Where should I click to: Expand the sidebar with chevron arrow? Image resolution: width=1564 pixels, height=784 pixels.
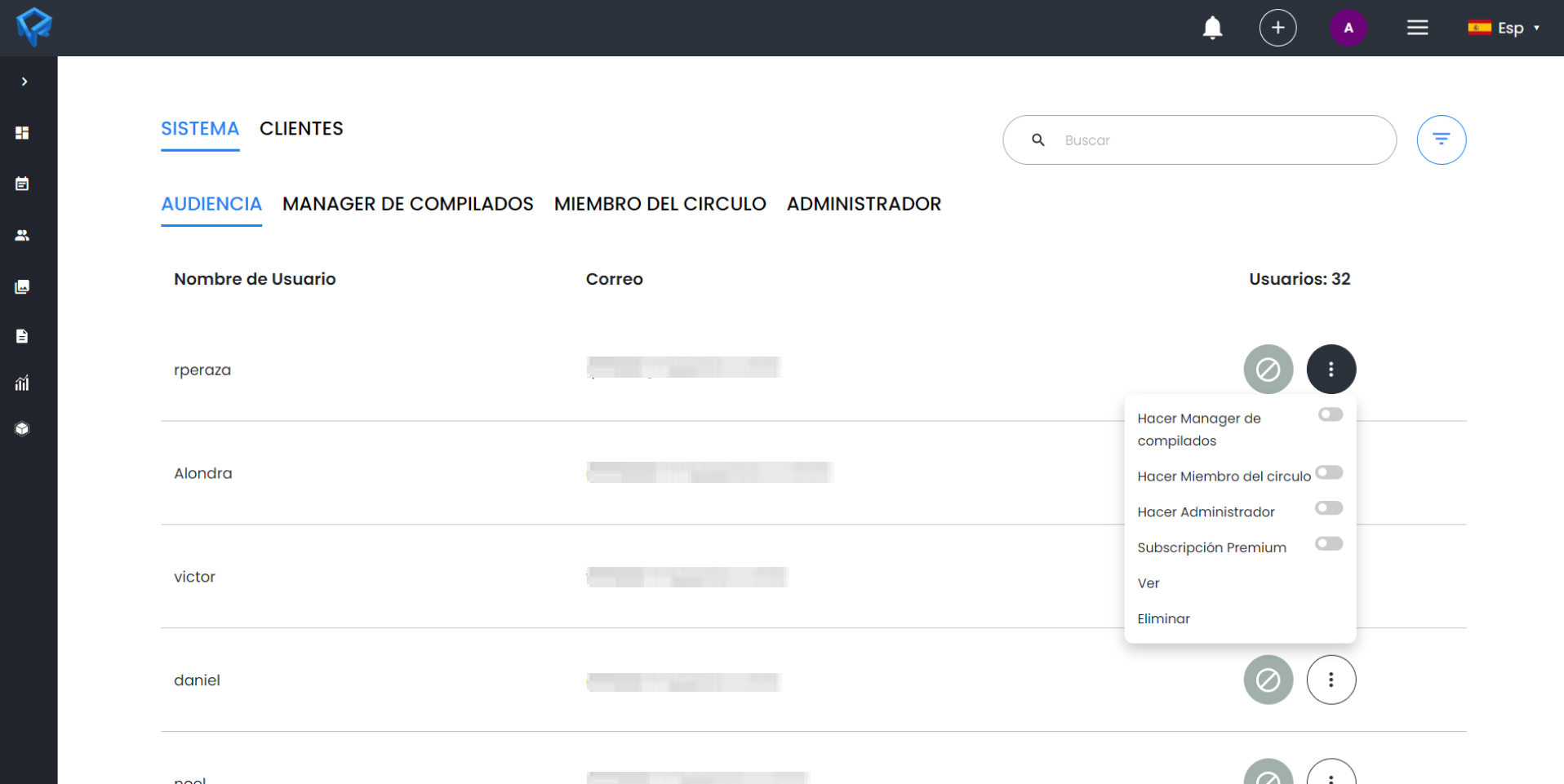click(24, 82)
